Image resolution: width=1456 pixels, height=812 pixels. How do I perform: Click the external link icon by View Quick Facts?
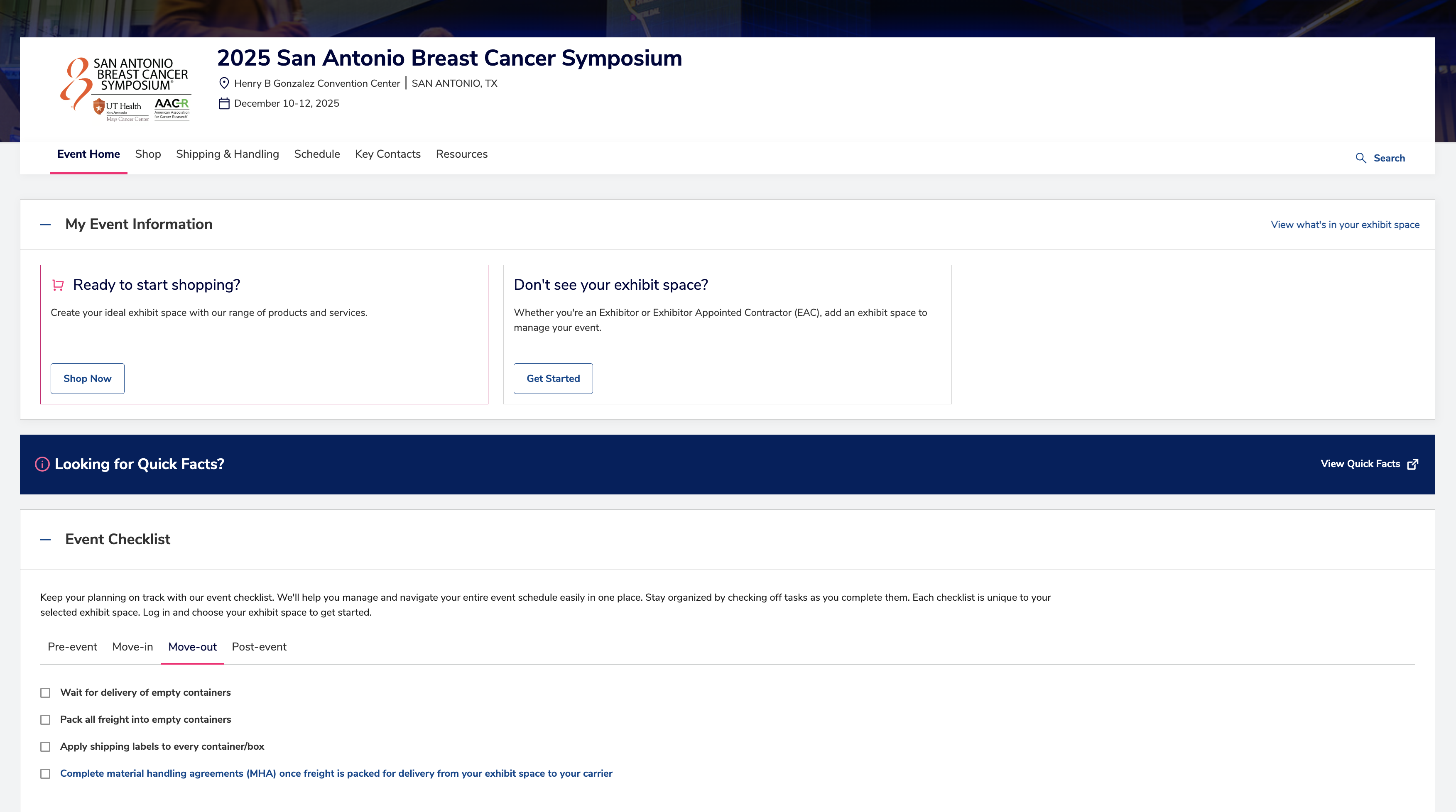pos(1413,464)
